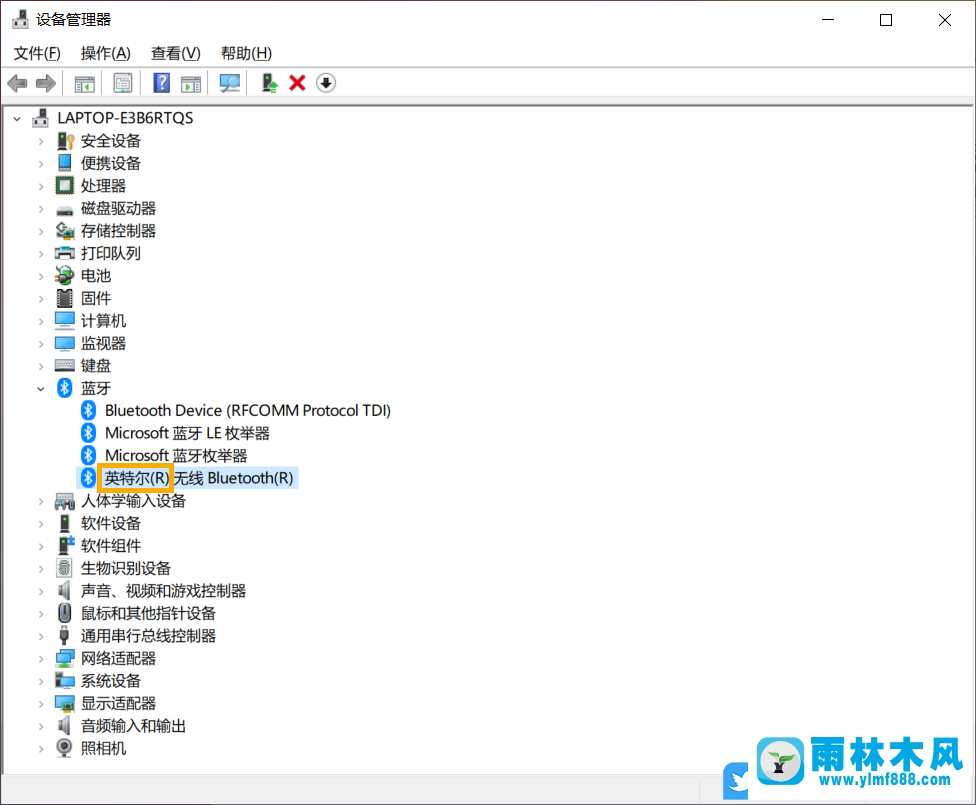
Task: Click the 通用串行总线控制器 USB icon
Action: tap(63, 635)
